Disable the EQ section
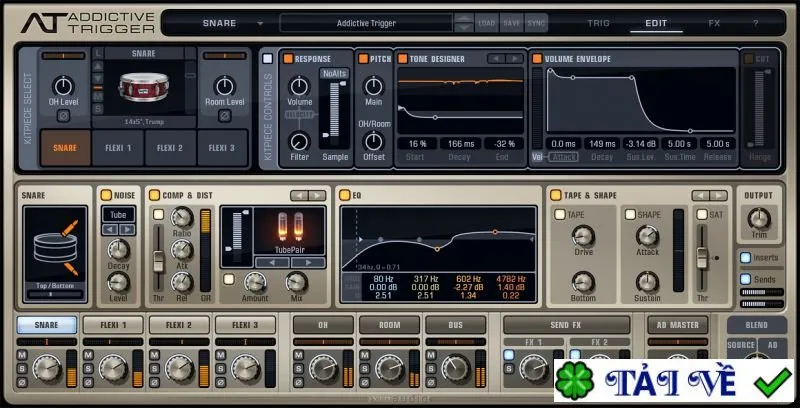800x408 pixels. pyautogui.click(x=345, y=195)
